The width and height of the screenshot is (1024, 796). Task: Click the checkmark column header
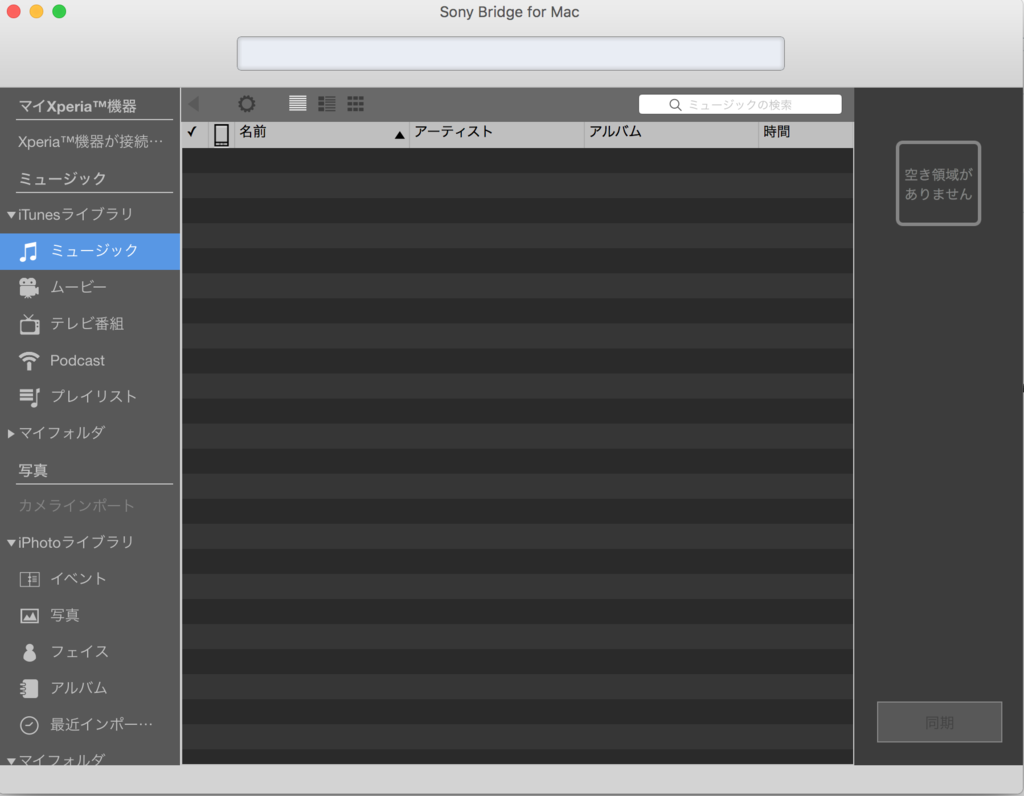pyautogui.click(x=192, y=132)
